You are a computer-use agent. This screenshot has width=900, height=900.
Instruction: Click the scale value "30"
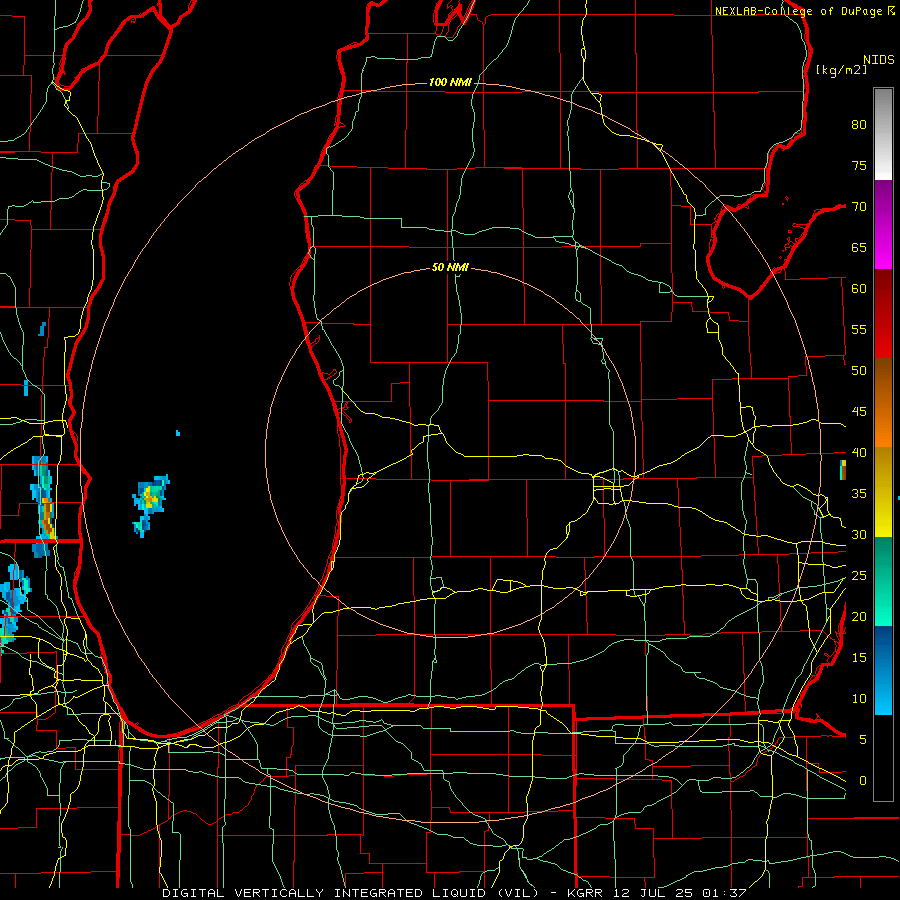[859, 535]
